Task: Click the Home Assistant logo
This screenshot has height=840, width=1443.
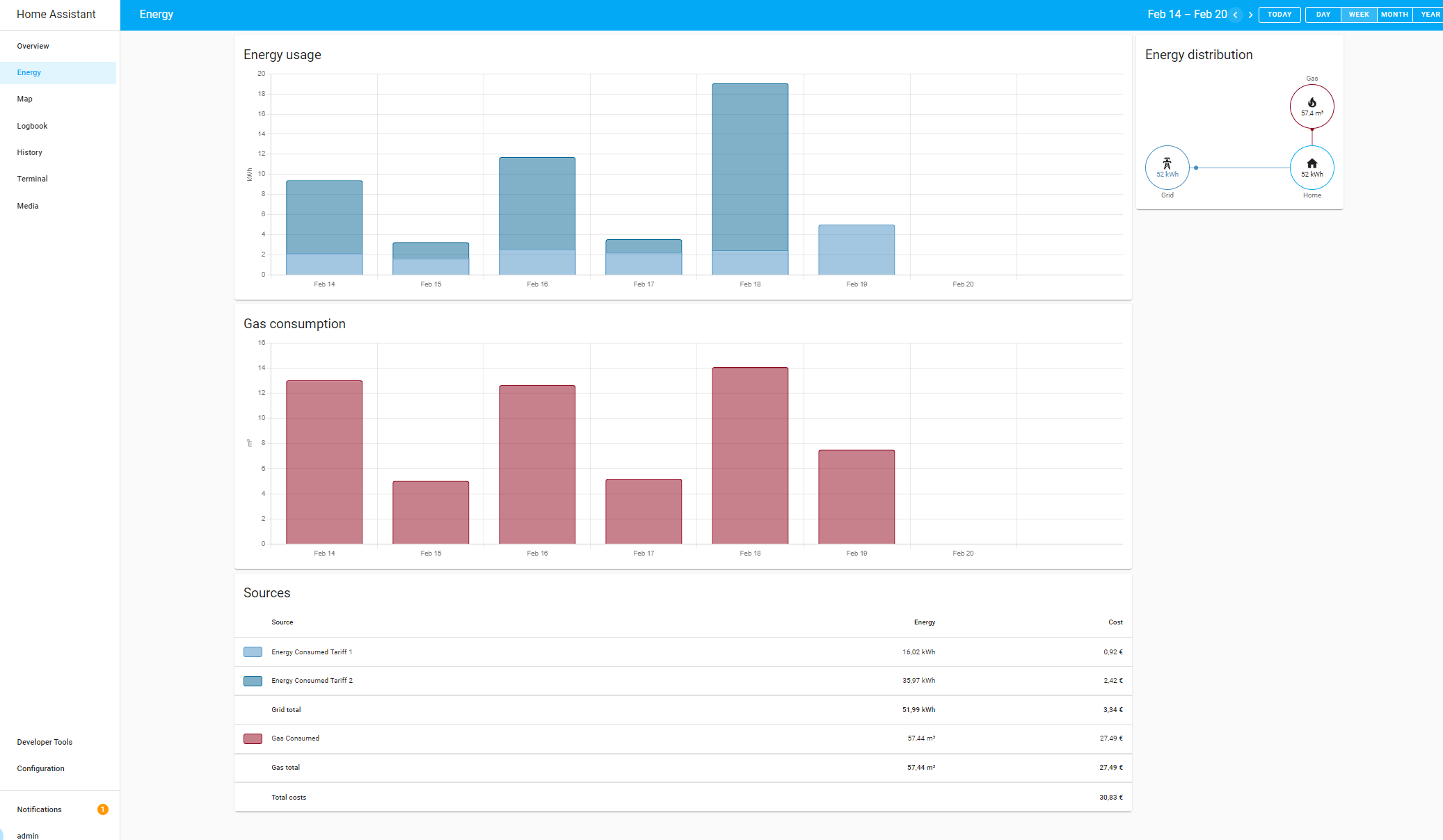Action: tap(56, 14)
